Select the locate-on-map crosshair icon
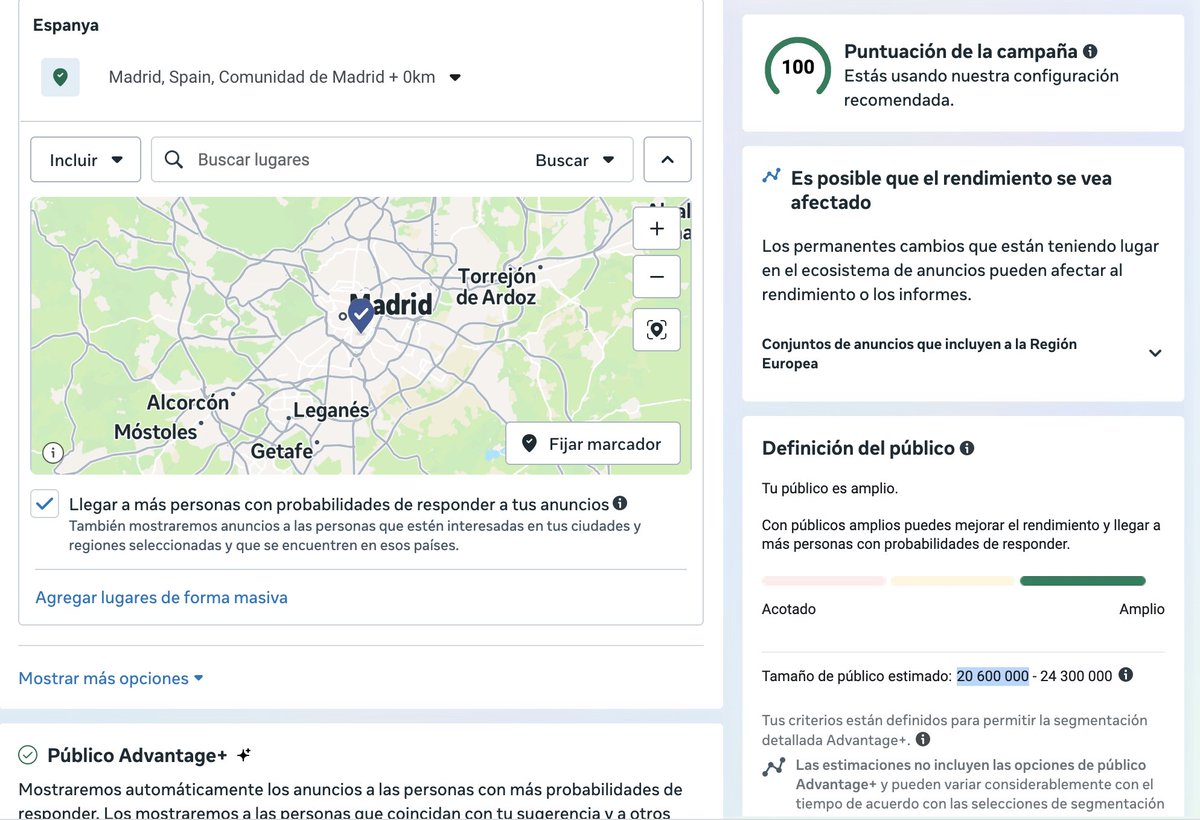Image resolution: width=1200 pixels, height=820 pixels. 656,329
